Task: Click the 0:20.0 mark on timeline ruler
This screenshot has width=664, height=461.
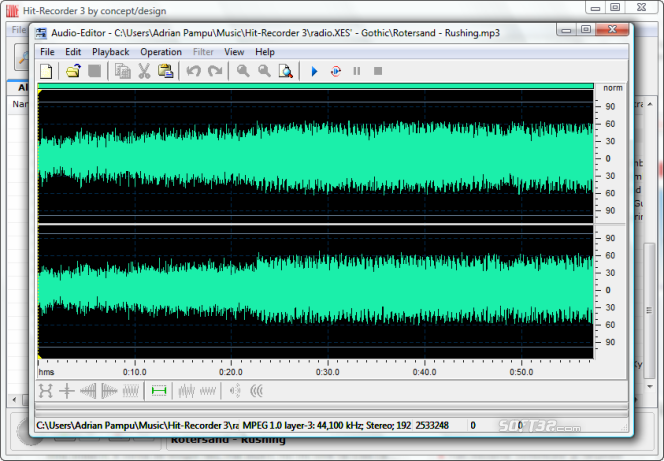Action: (231, 372)
